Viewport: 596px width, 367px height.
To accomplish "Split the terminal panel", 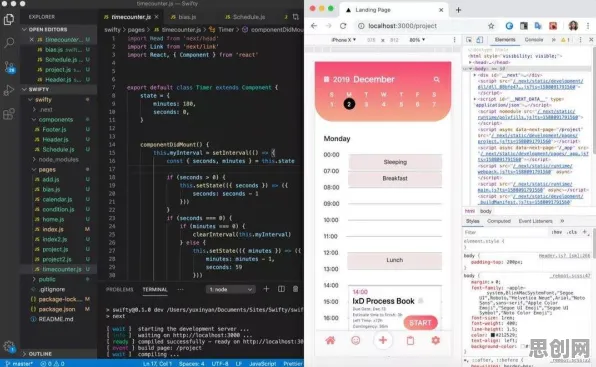I will [x=281, y=289].
